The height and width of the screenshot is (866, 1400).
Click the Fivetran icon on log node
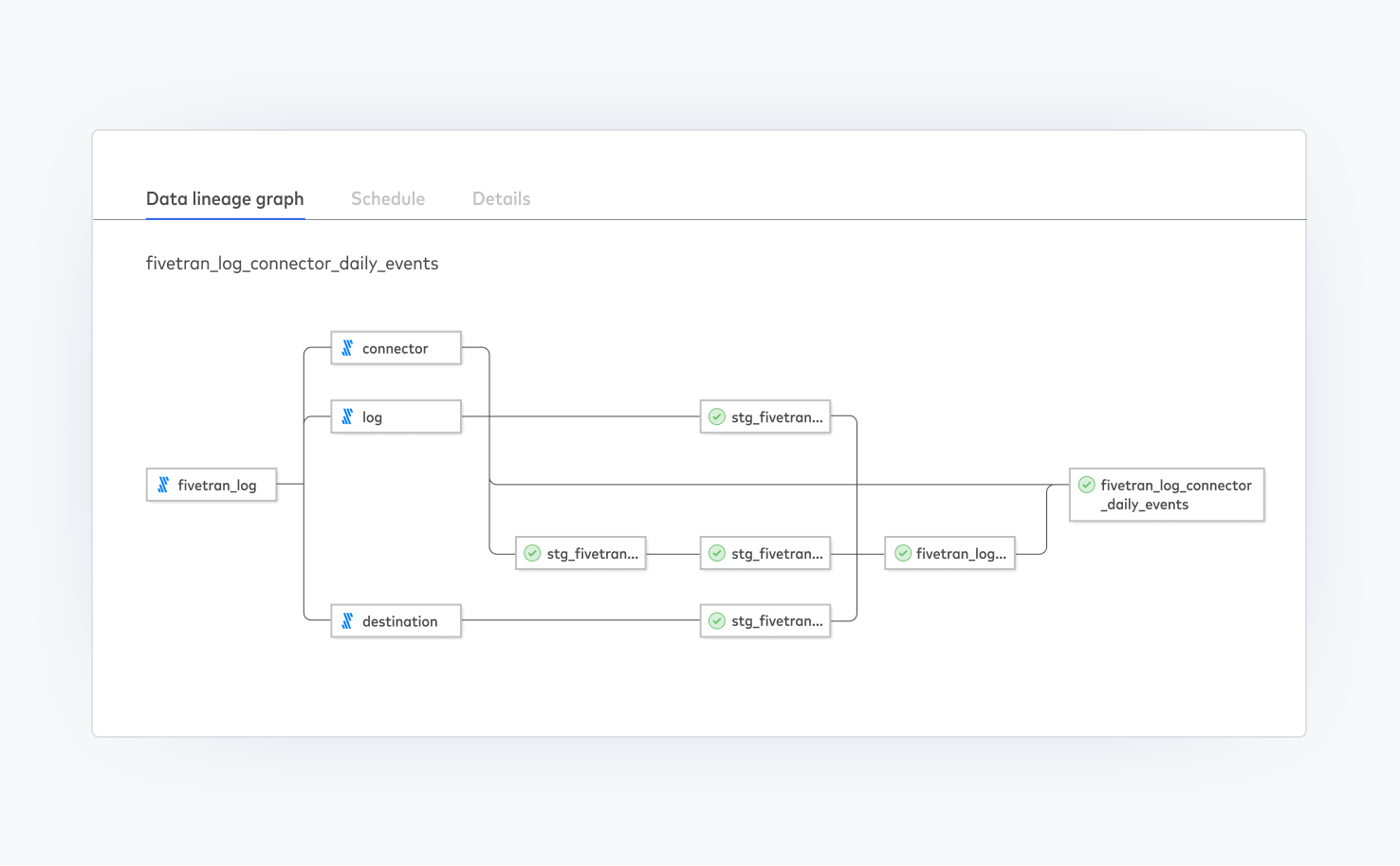347,416
